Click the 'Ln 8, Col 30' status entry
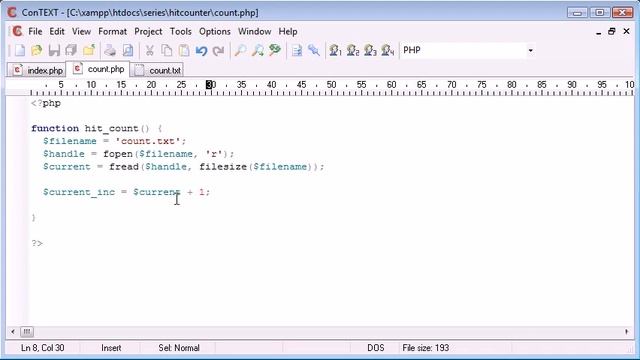 (x=42, y=348)
